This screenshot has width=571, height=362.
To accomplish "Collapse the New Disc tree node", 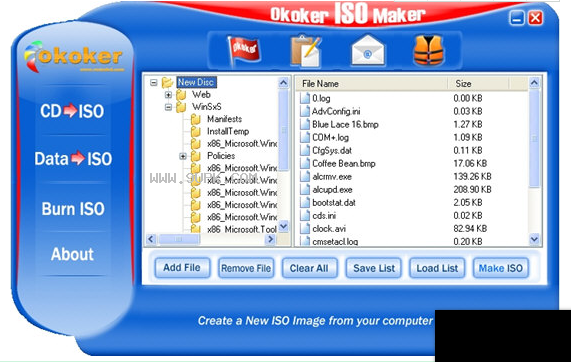I will tap(154, 83).
